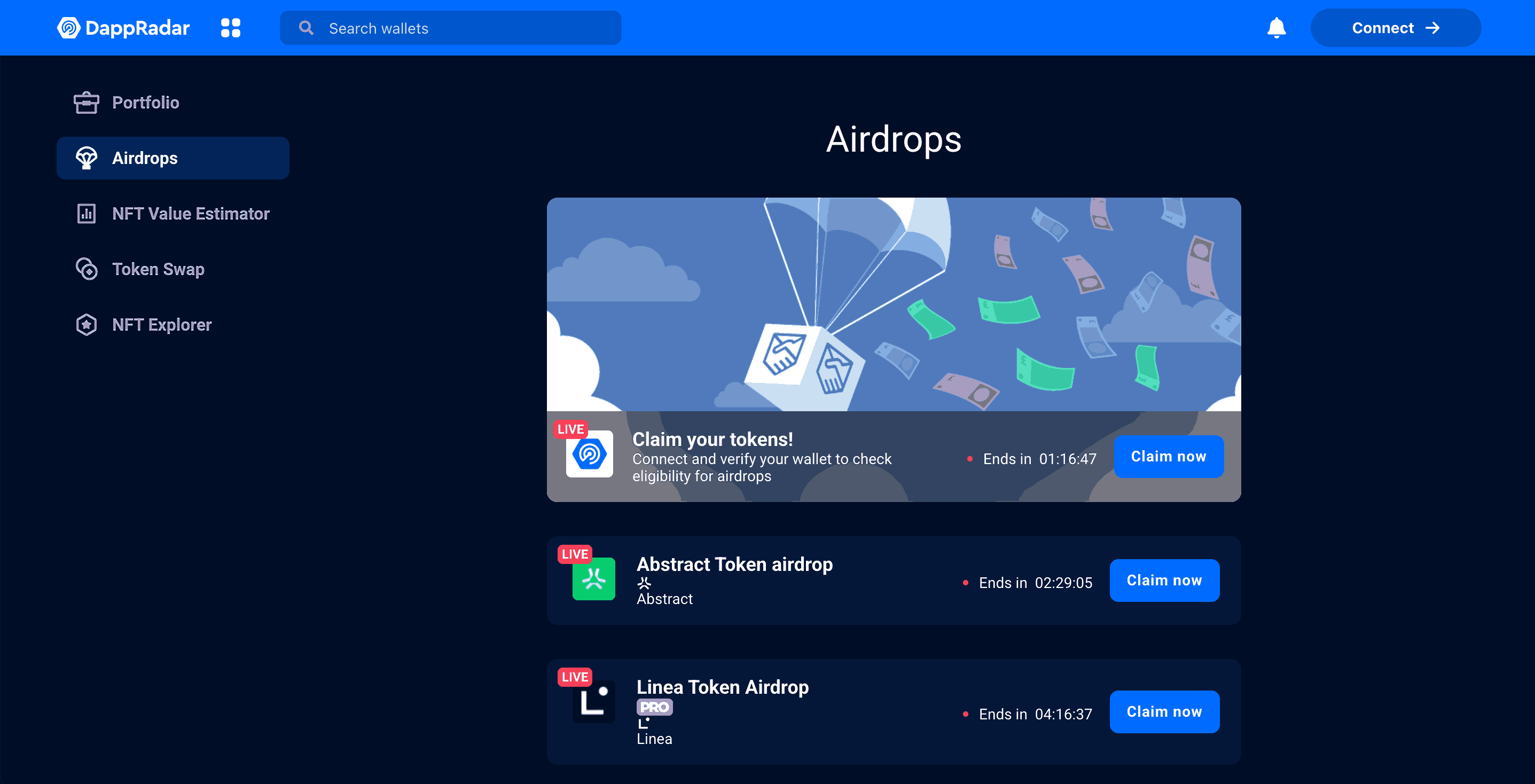Click the DappRadar logo
The width and height of the screenshot is (1535, 784).
[x=123, y=27]
